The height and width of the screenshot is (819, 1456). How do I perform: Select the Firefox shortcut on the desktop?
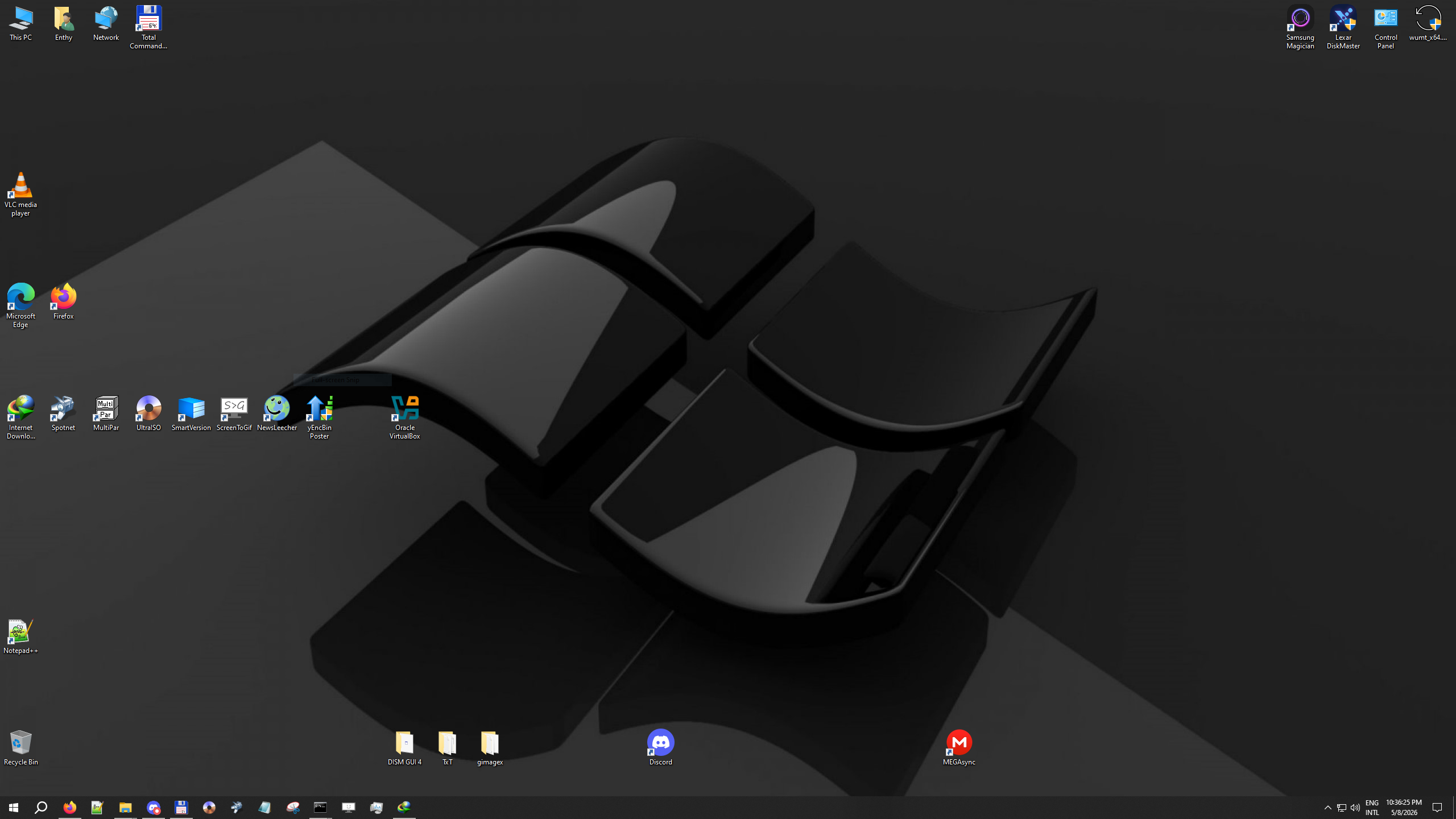[x=63, y=302]
